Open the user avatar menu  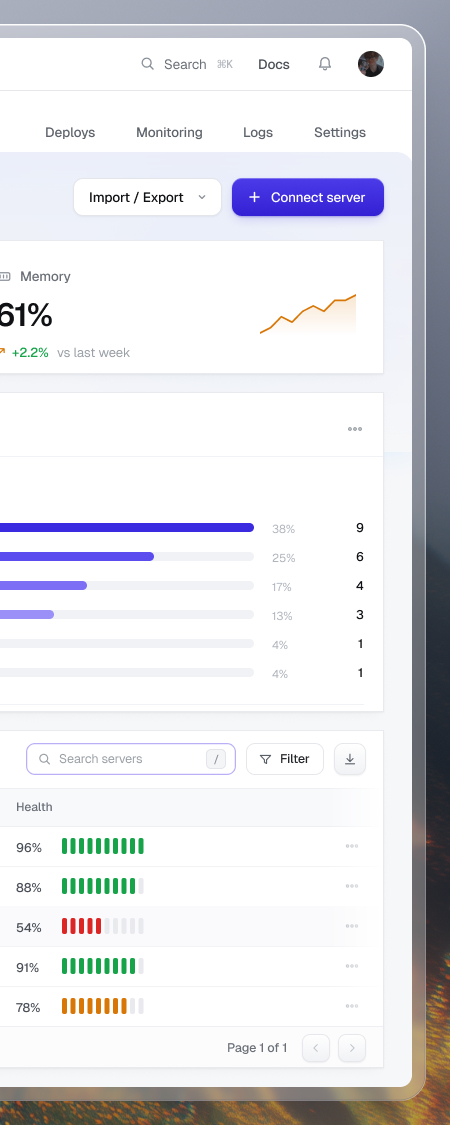click(371, 64)
